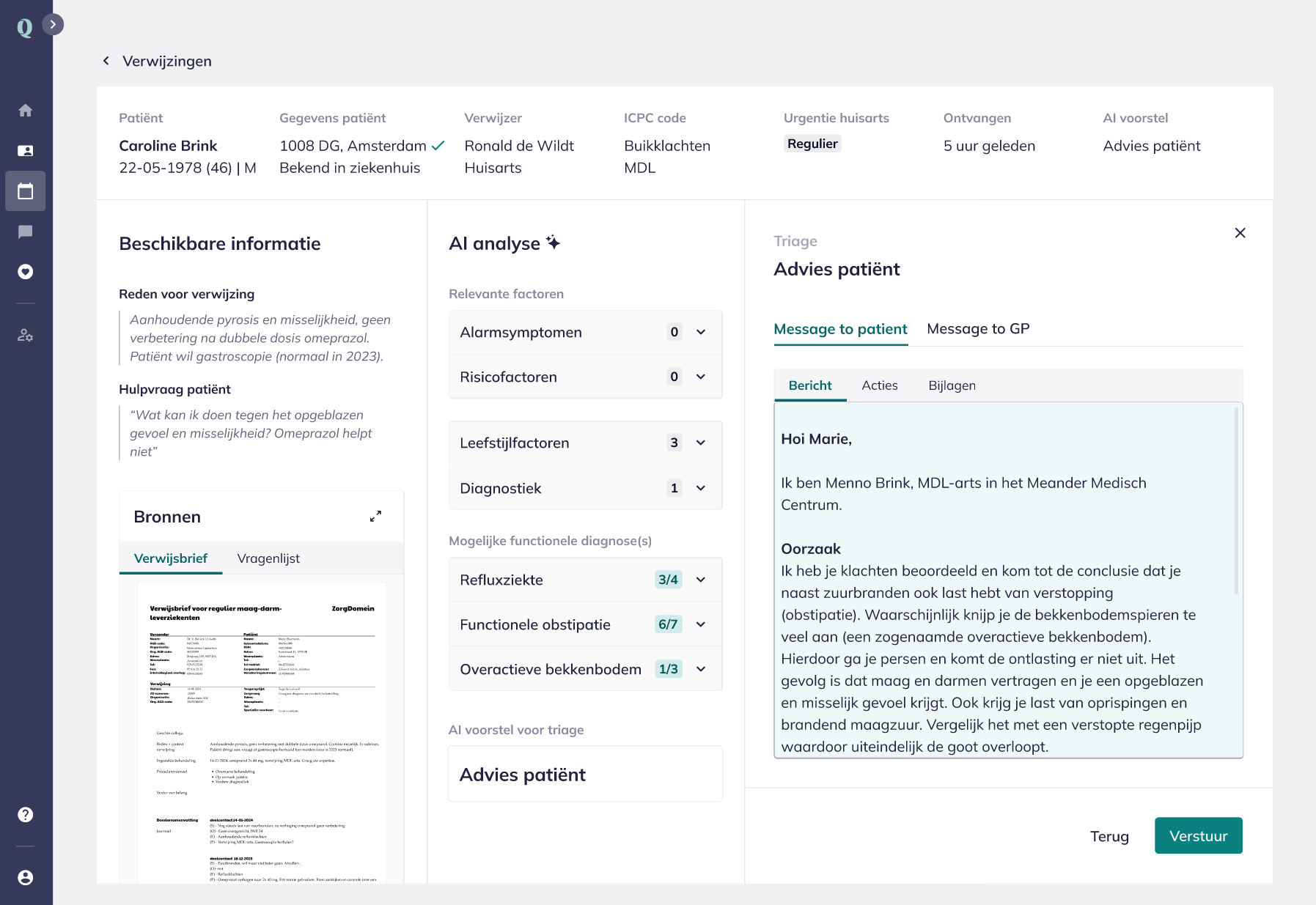Click the Oorzaak heading in message
The width and height of the screenshot is (1316, 905).
coord(811,549)
